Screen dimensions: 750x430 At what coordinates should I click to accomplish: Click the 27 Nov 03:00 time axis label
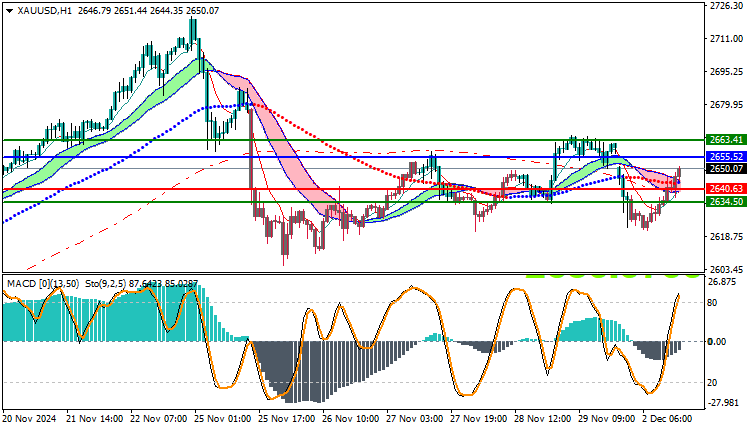click(x=415, y=419)
